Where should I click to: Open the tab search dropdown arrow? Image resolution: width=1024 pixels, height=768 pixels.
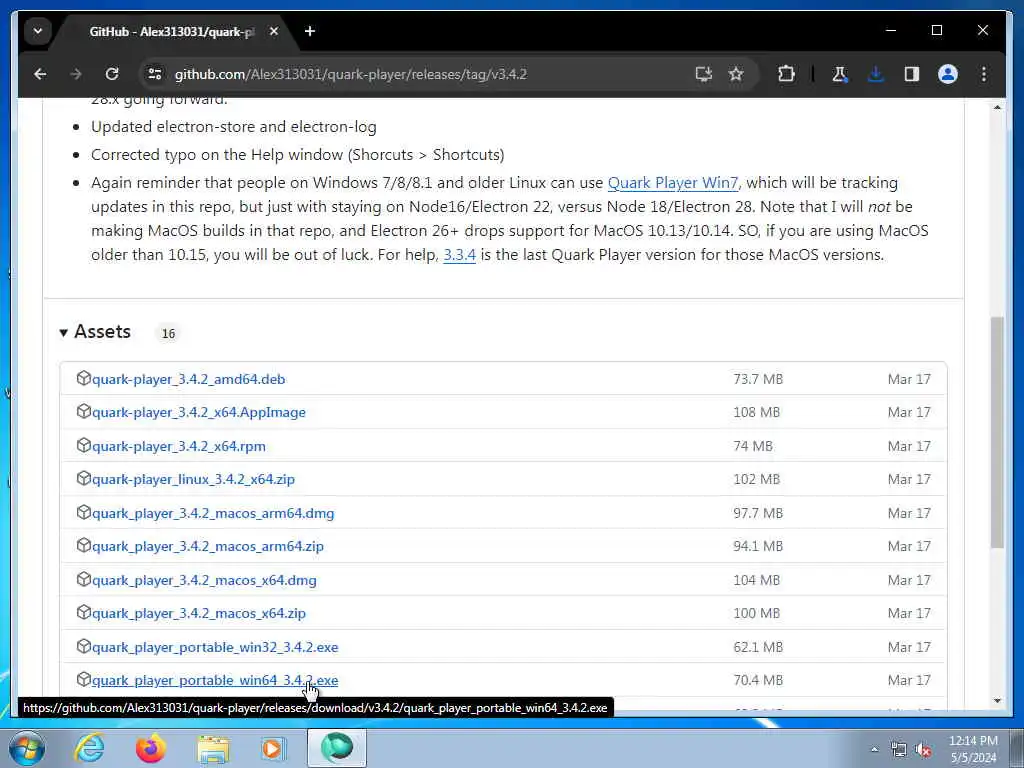pos(38,31)
